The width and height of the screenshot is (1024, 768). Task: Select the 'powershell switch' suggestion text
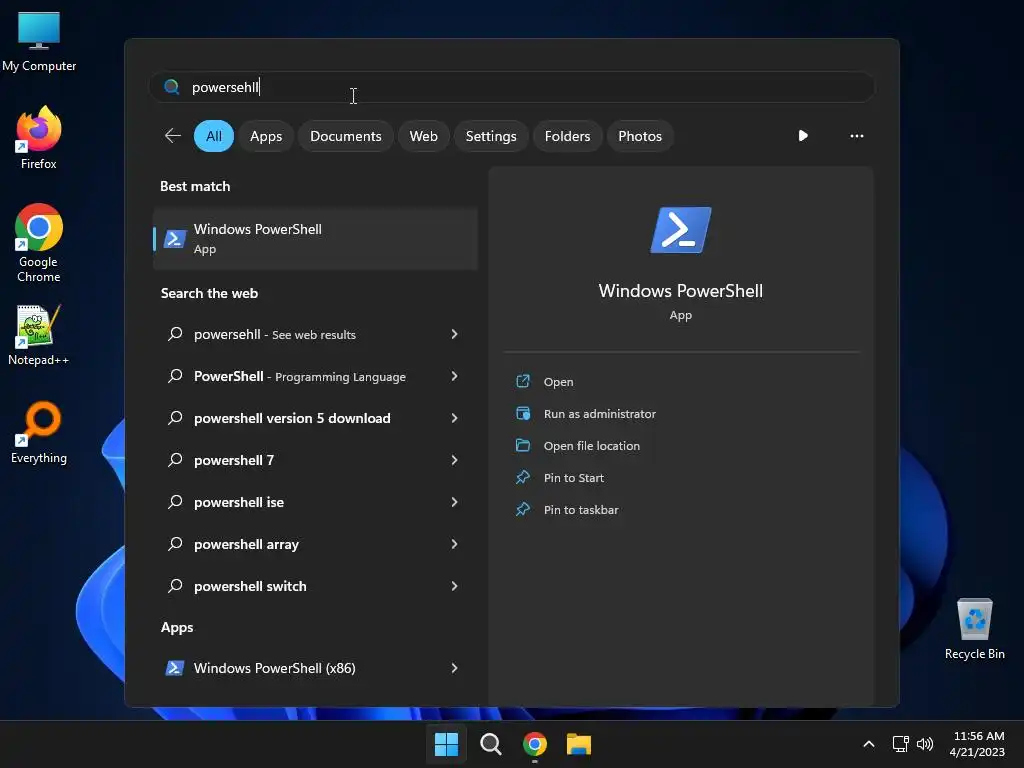tap(250, 586)
